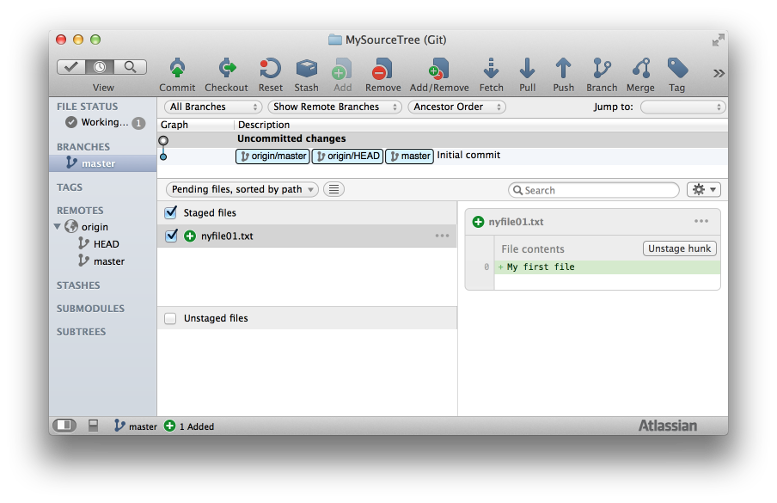Click the Commit toolbar icon
Screen dimensions: 777x503
pyautogui.click(x=177, y=68)
